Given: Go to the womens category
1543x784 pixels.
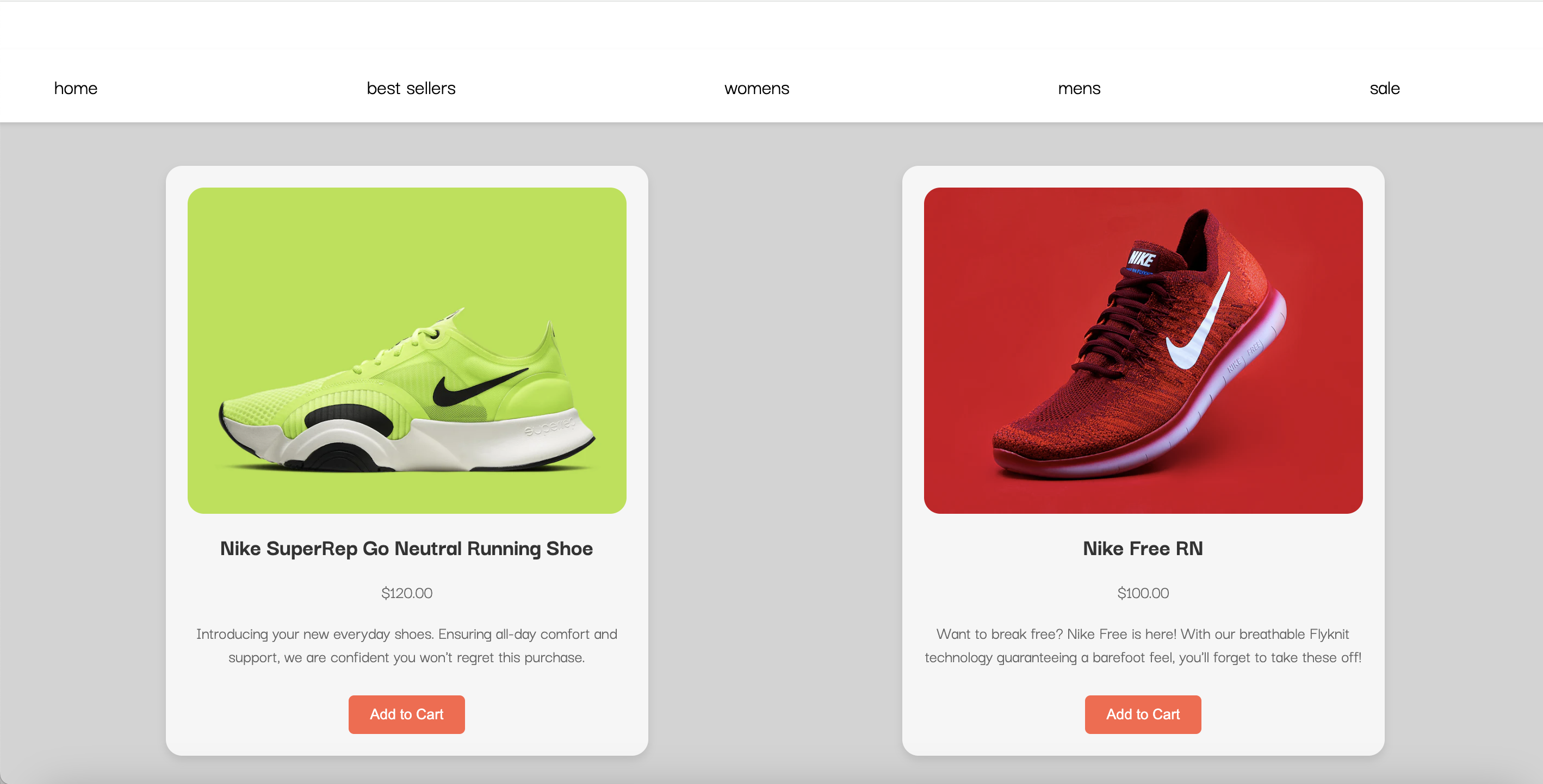Looking at the screenshot, I should [x=757, y=88].
